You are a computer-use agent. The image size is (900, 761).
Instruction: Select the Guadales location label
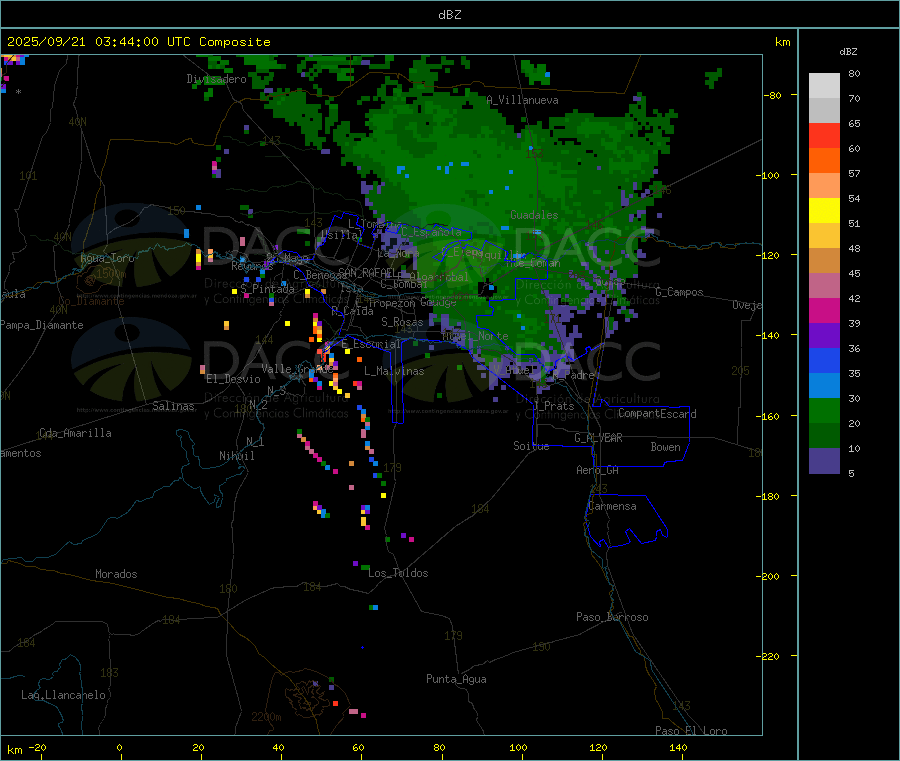click(534, 215)
